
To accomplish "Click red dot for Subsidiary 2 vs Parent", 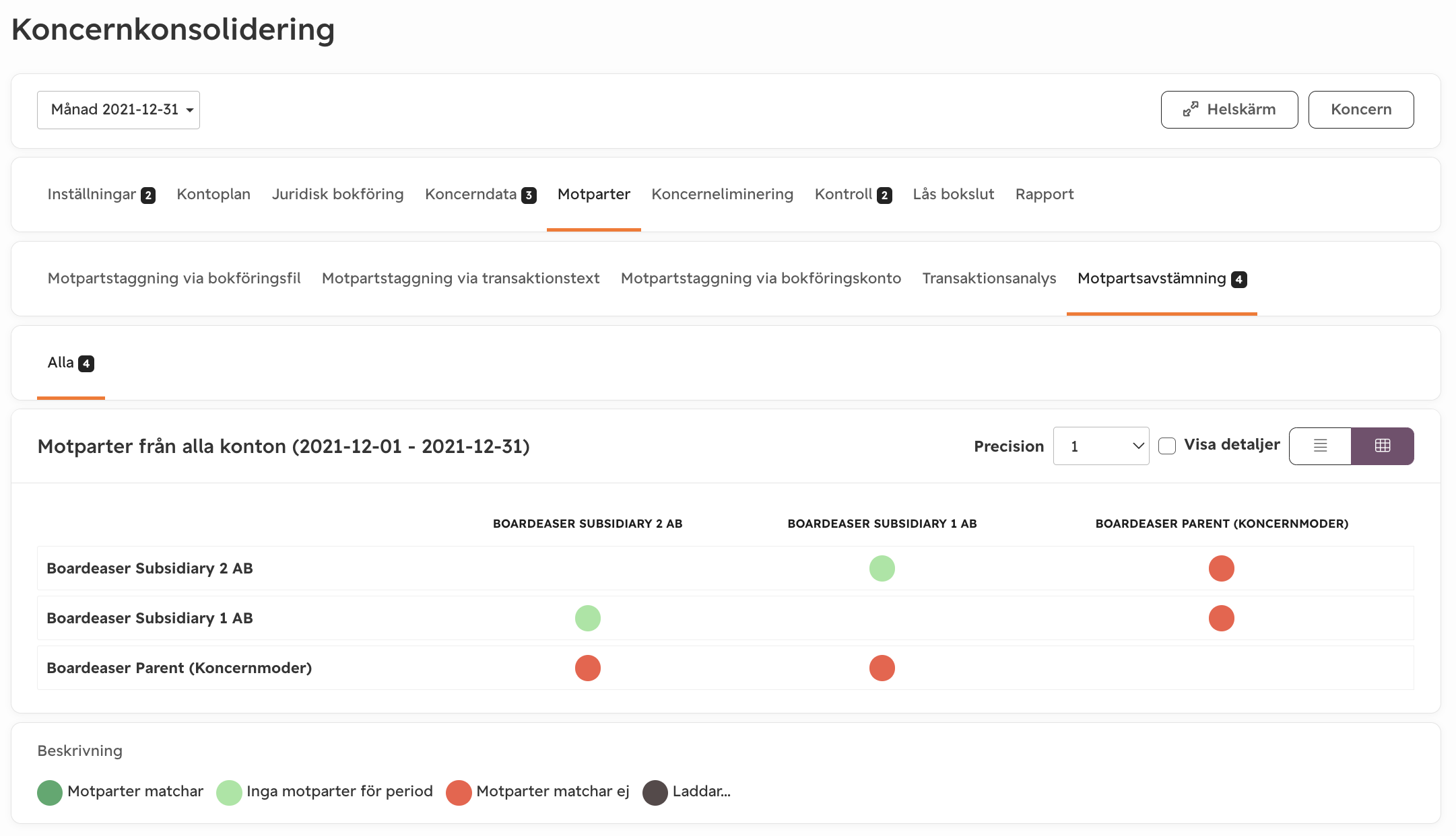I will [x=1222, y=568].
